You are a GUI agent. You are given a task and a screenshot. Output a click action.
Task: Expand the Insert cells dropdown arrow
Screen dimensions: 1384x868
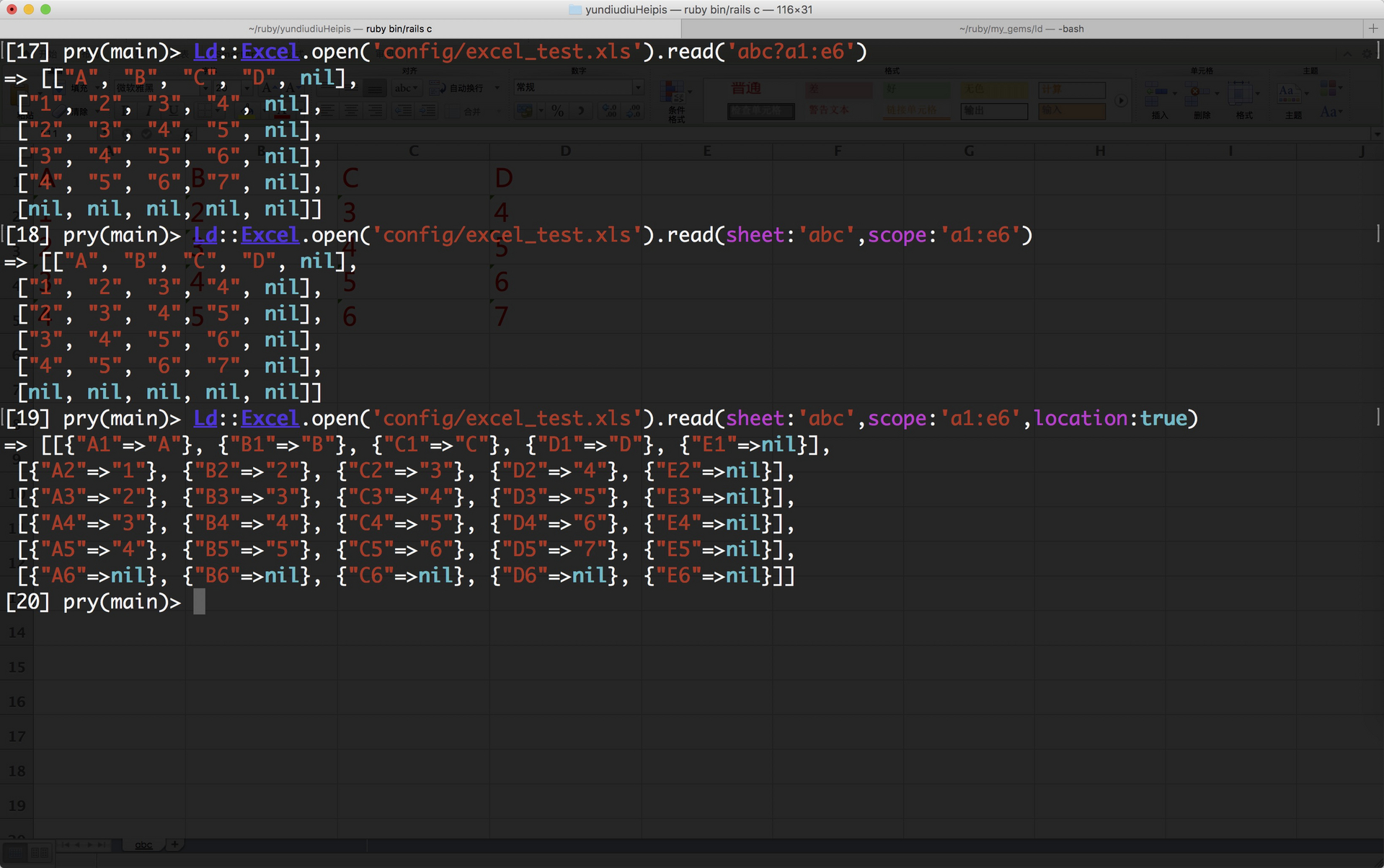pos(1175,94)
